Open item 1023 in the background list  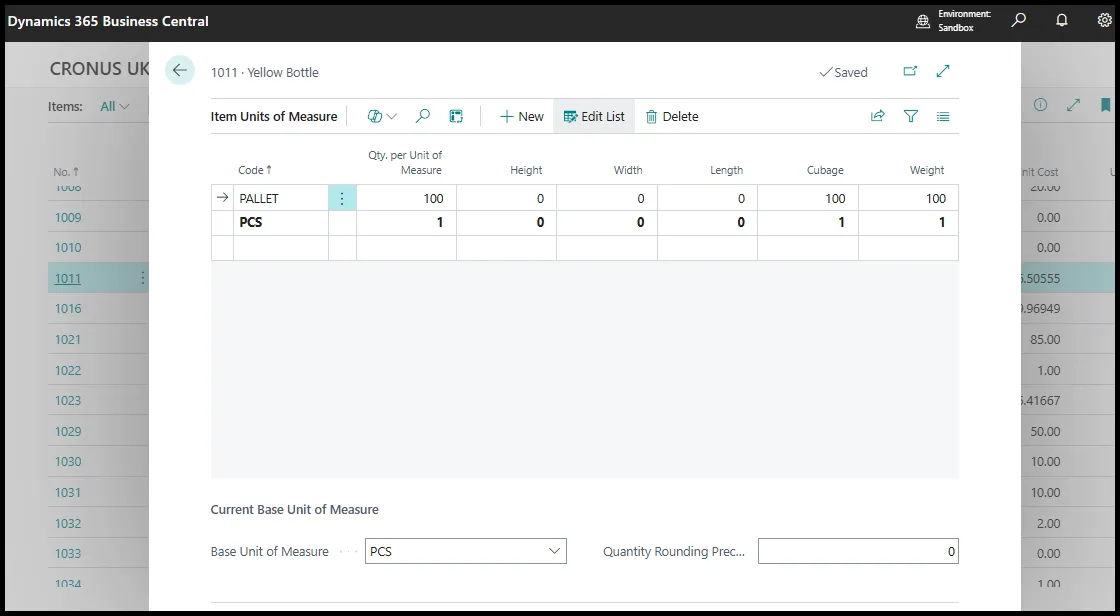click(x=68, y=400)
